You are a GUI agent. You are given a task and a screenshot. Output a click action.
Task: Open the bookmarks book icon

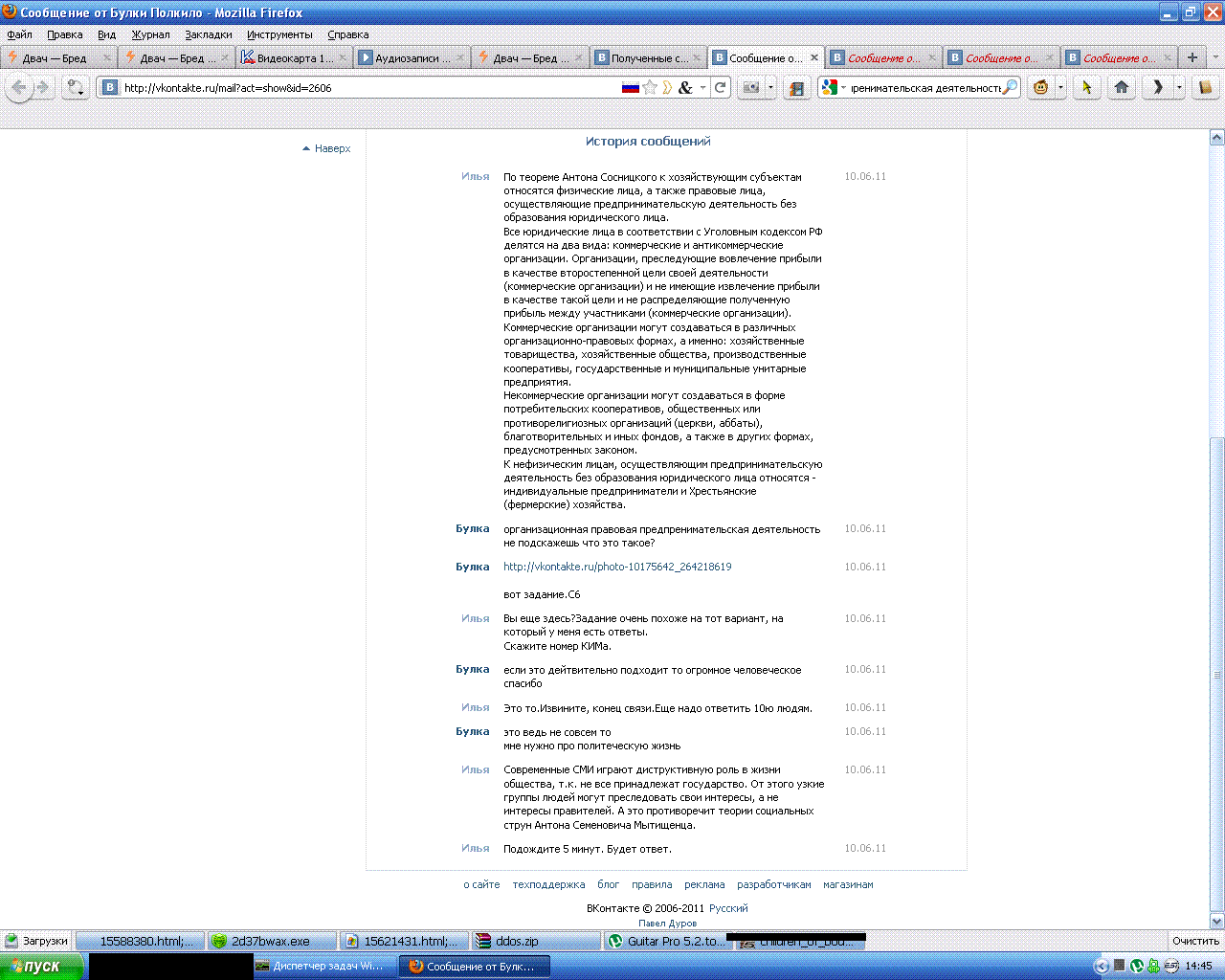coord(1205,87)
